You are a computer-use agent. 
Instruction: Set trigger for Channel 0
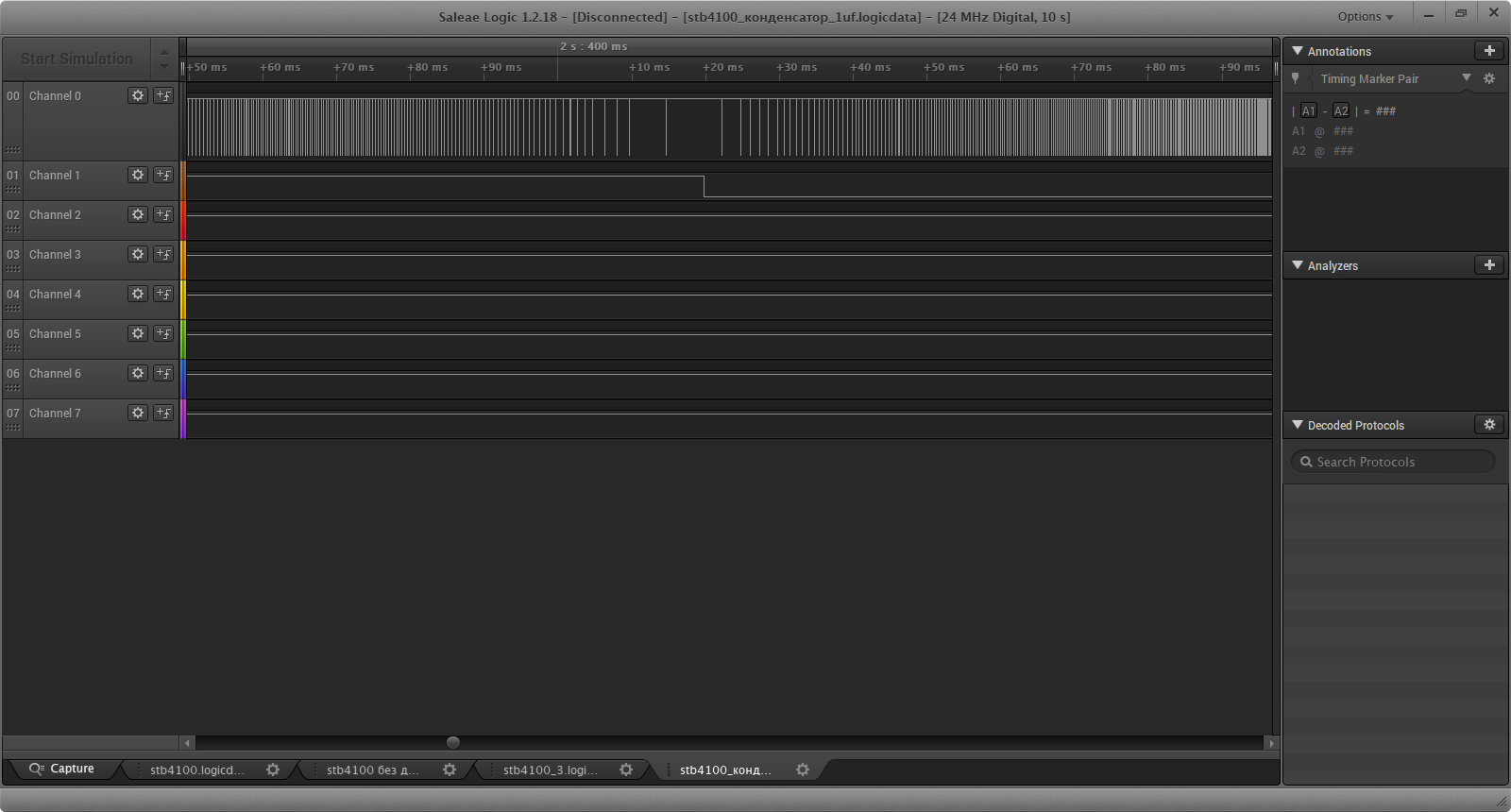click(x=163, y=95)
